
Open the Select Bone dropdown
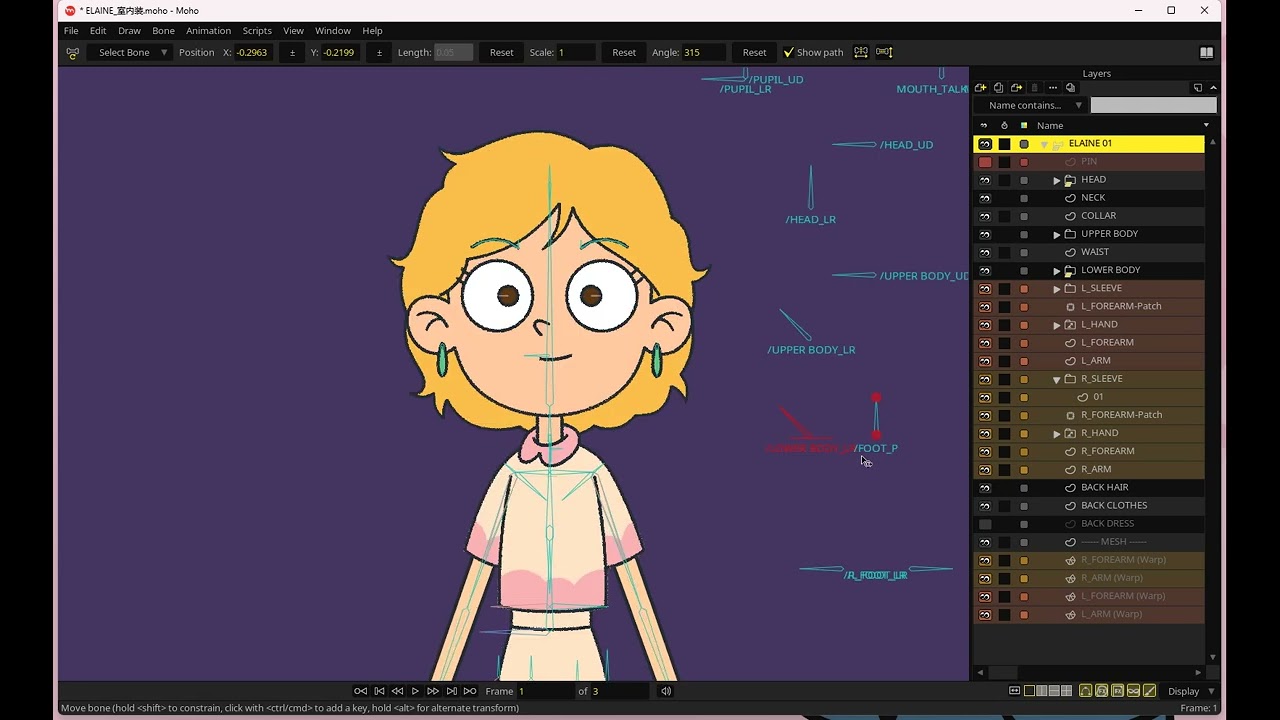129,52
